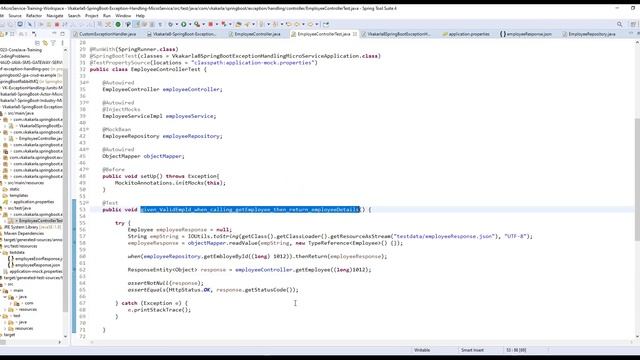Viewport: 640px width, 360px height.
Task: Click the Forward navigation arrow icon
Action: (x=310, y=24)
